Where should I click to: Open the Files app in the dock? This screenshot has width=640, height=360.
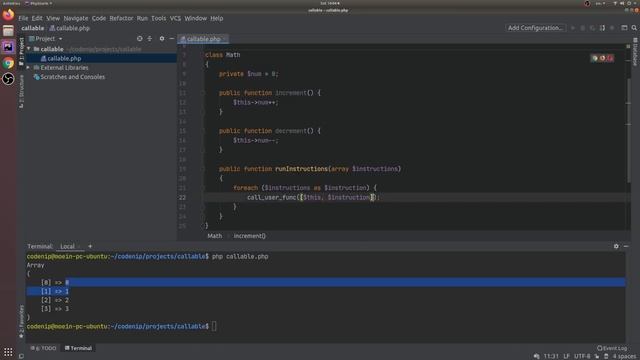click(8, 31)
